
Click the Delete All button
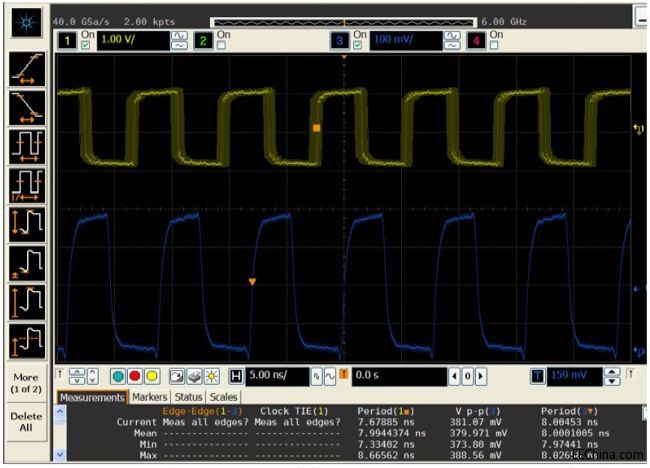tap(26, 422)
